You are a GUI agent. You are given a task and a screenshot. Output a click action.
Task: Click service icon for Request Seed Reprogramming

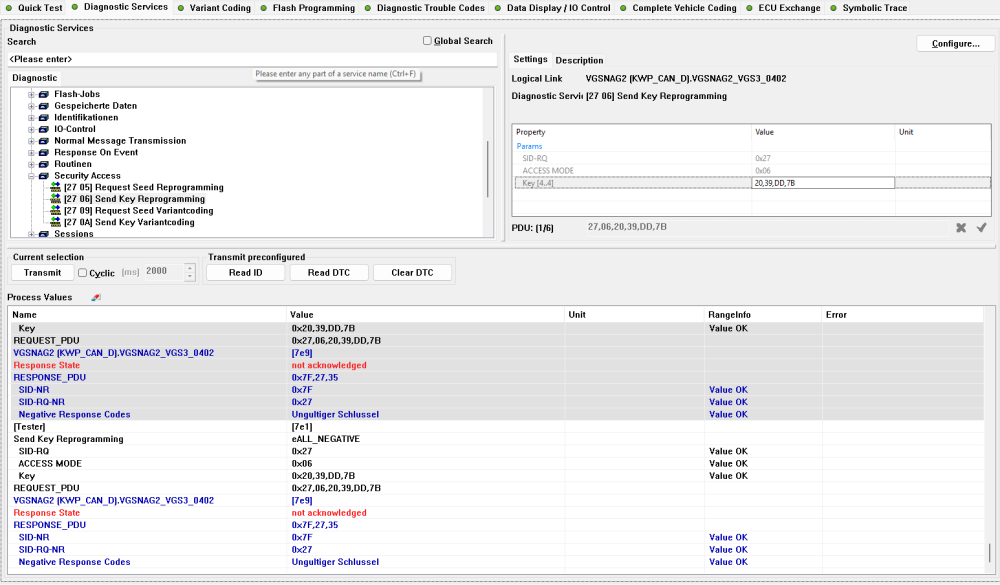click(x=55, y=187)
